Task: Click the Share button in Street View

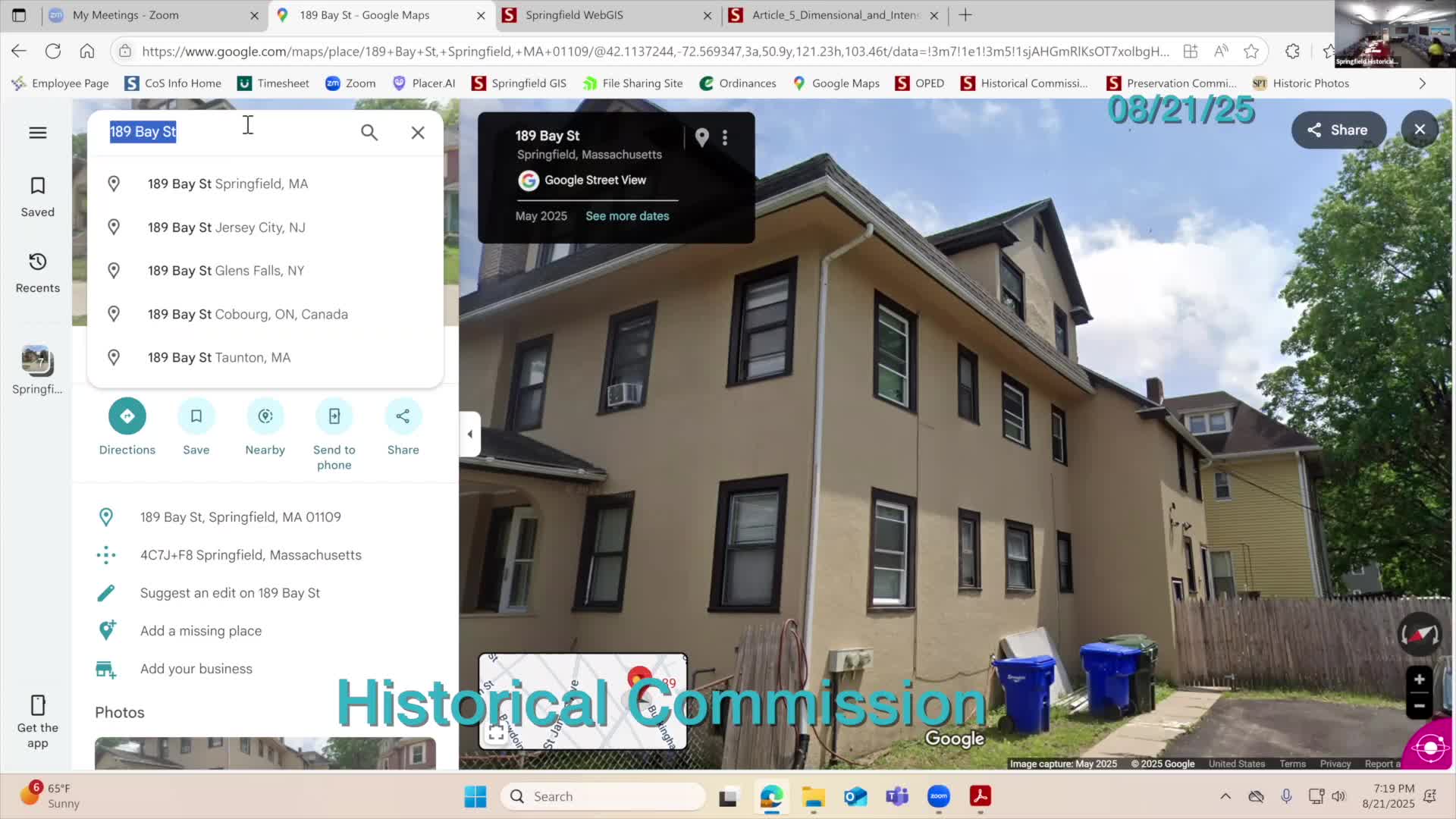Action: click(x=1338, y=130)
